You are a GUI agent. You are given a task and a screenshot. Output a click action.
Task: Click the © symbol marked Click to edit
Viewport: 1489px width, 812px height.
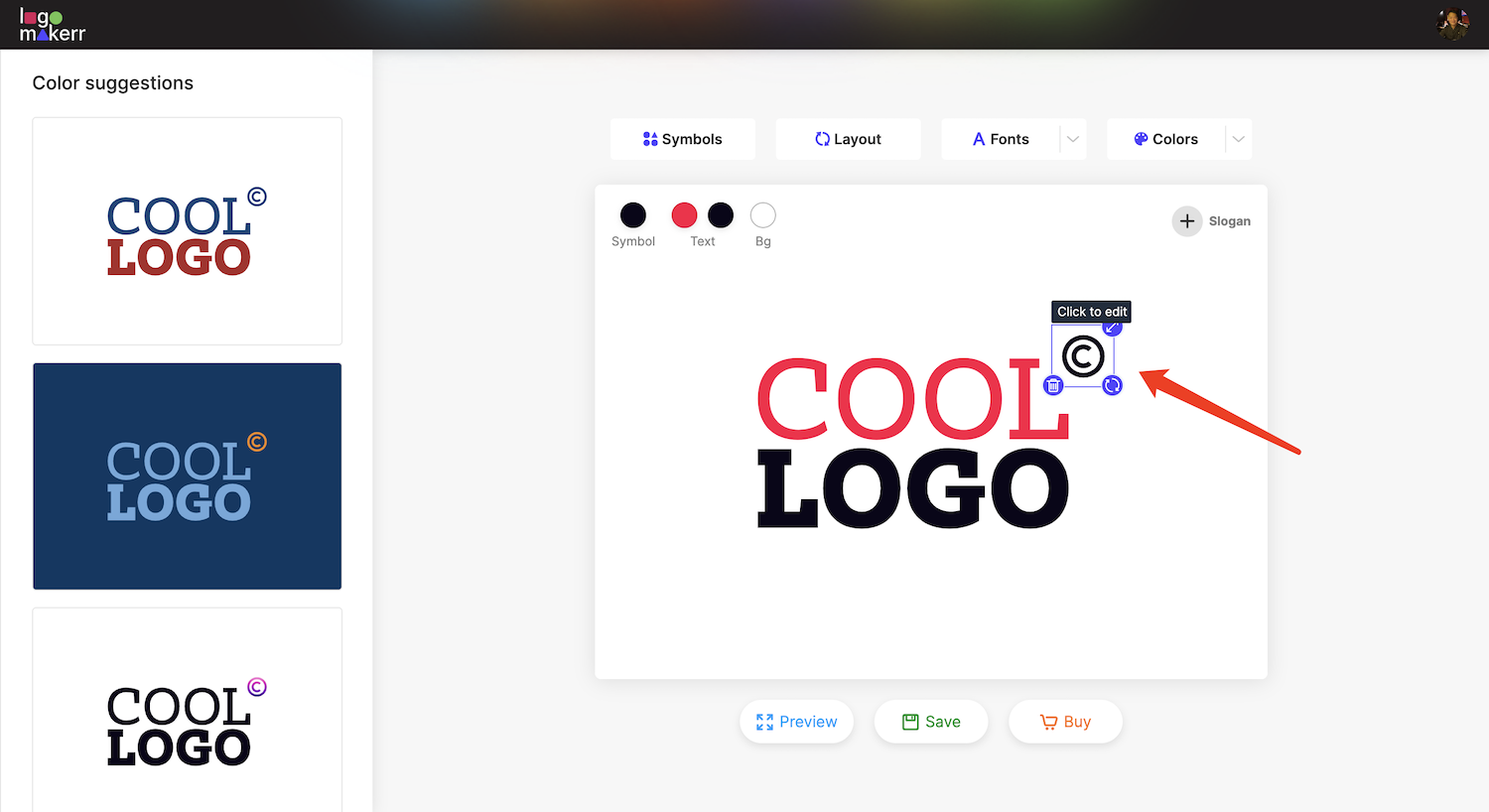1082,354
